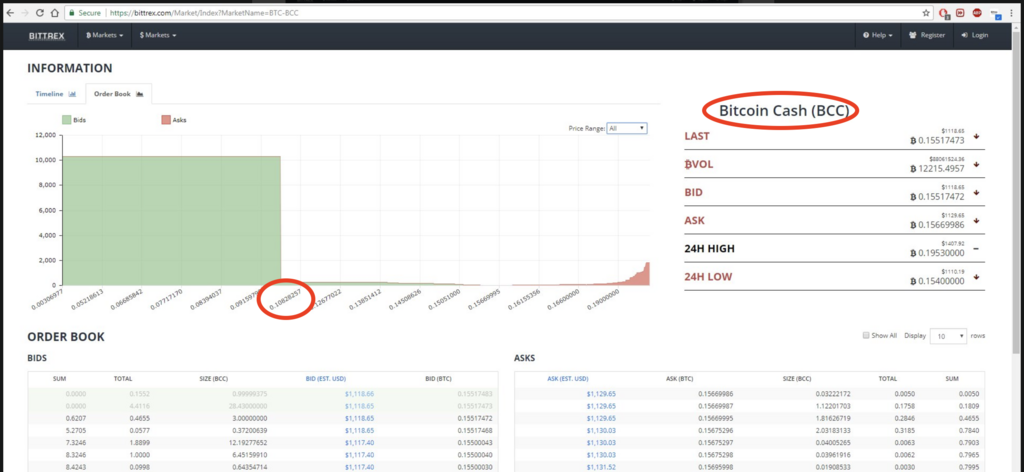Expand the Help dropdown menu
This screenshot has height=472, width=1024.
click(x=877, y=35)
